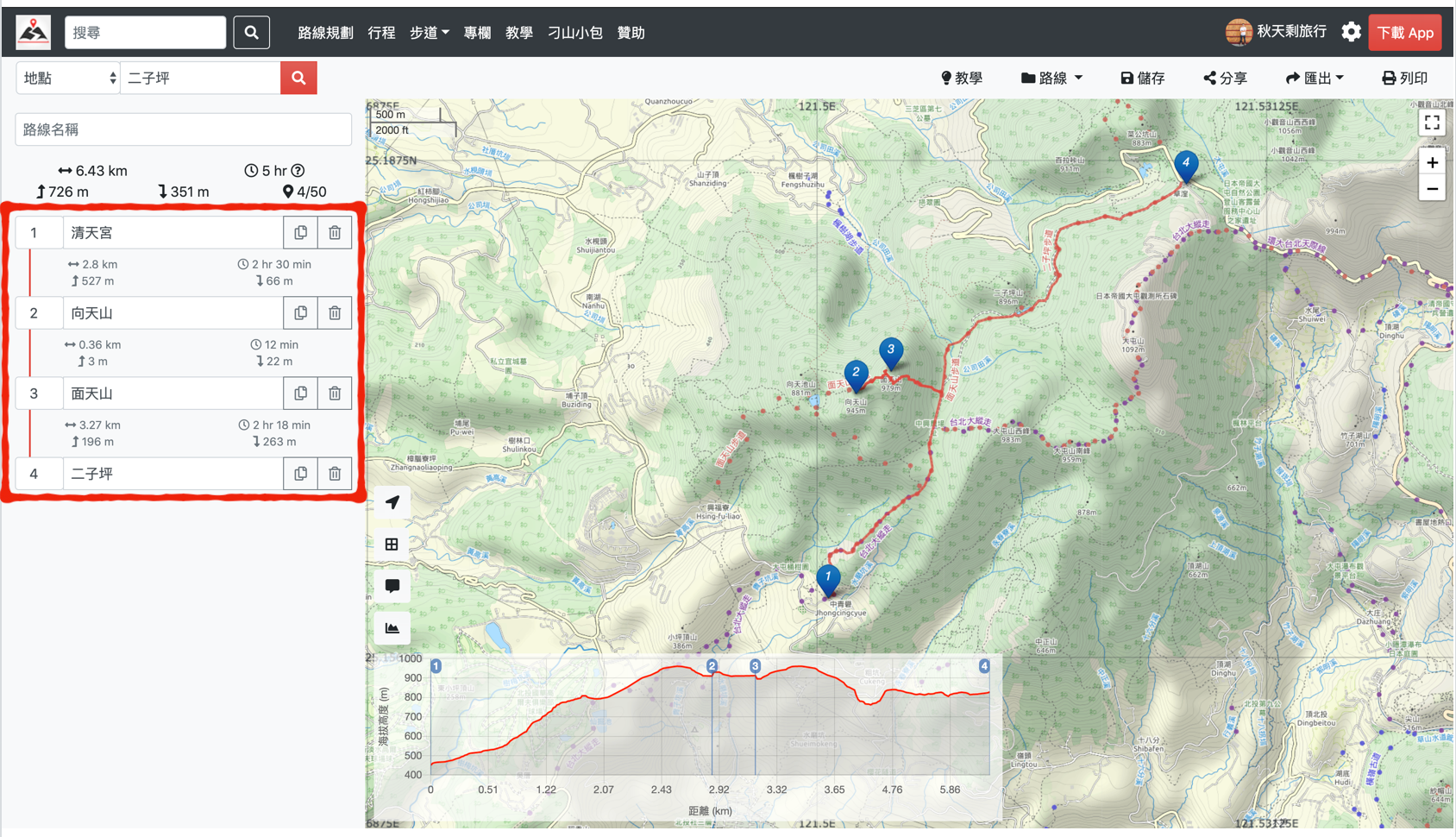1456x837 pixels.
Task: Open 贊助 in navigation bar
Action: click(631, 33)
